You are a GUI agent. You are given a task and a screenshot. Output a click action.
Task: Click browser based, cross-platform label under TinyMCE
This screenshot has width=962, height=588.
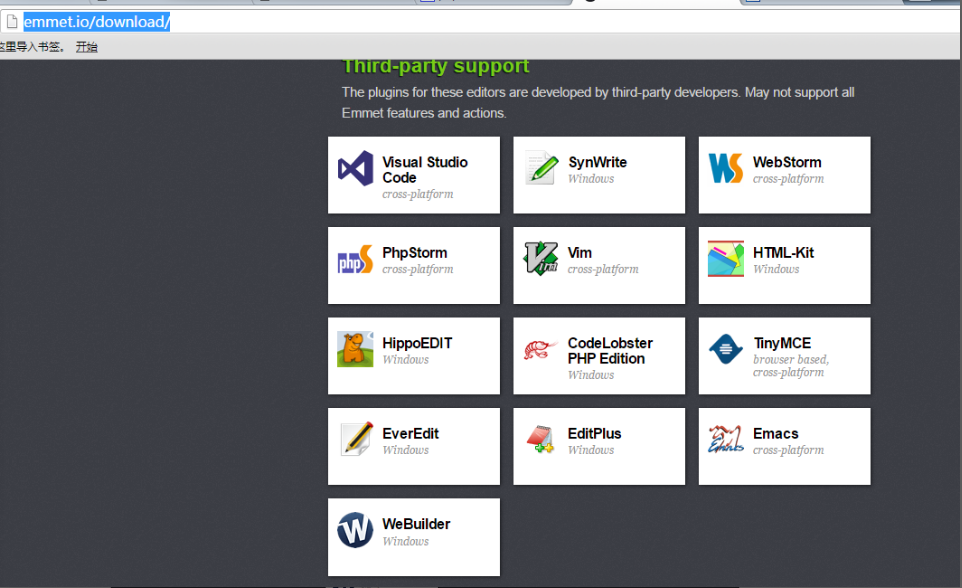(x=791, y=366)
